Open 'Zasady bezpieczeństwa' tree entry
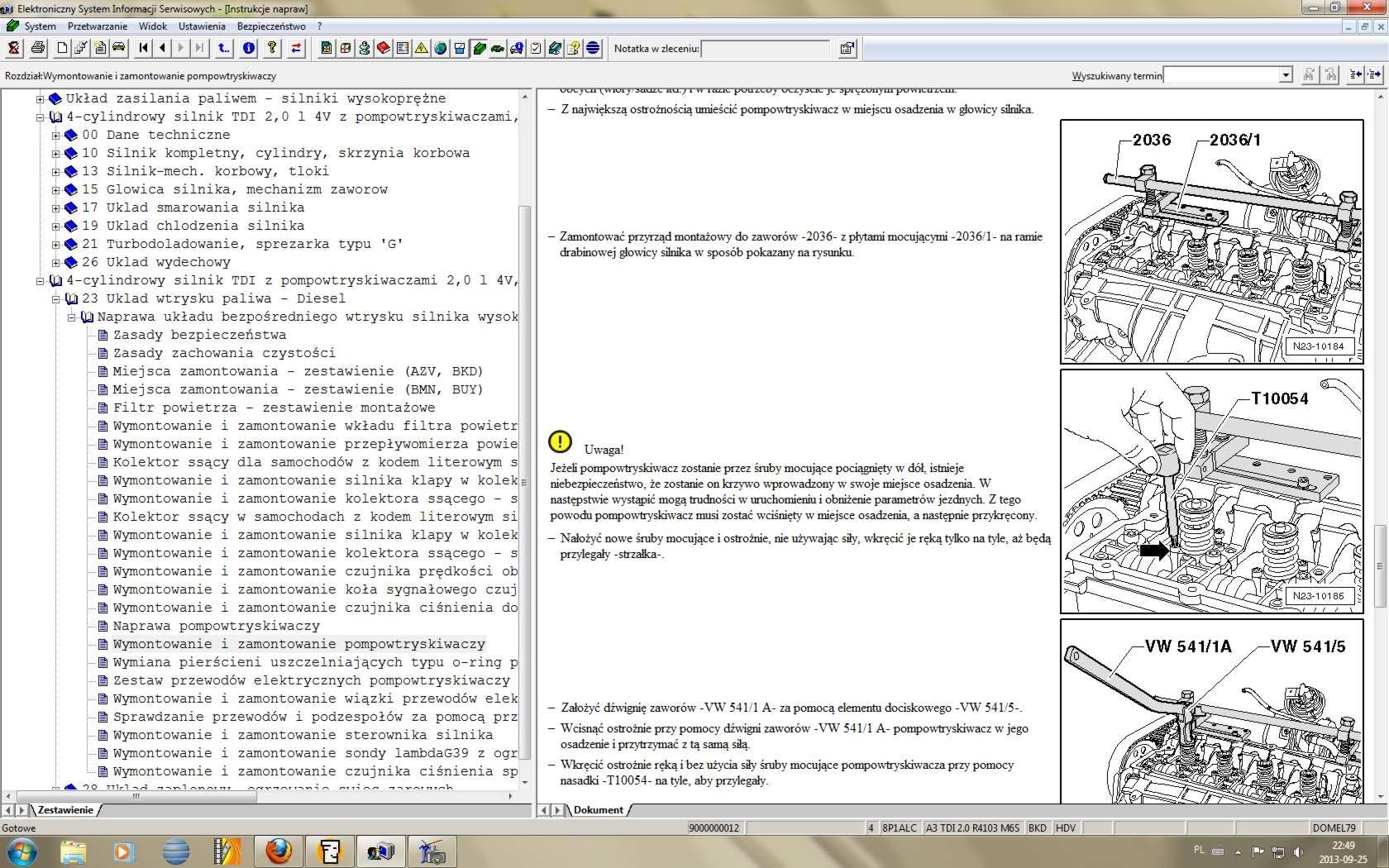The height and width of the screenshot is (868, 1389). click(x=199, y=335)
